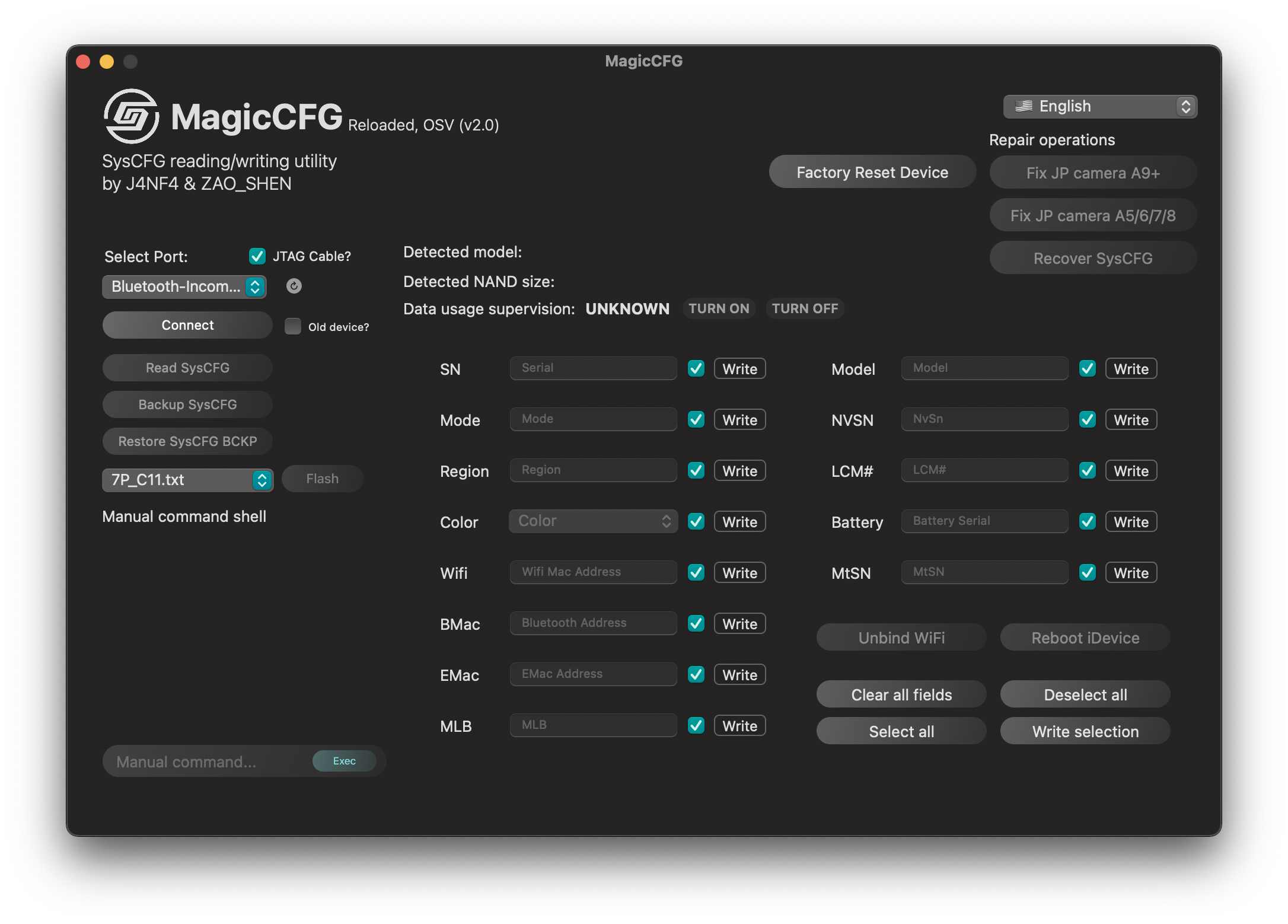Enable the Old device checkbox
Viewport: 1288px width, 924px height.
pos(293,326)
